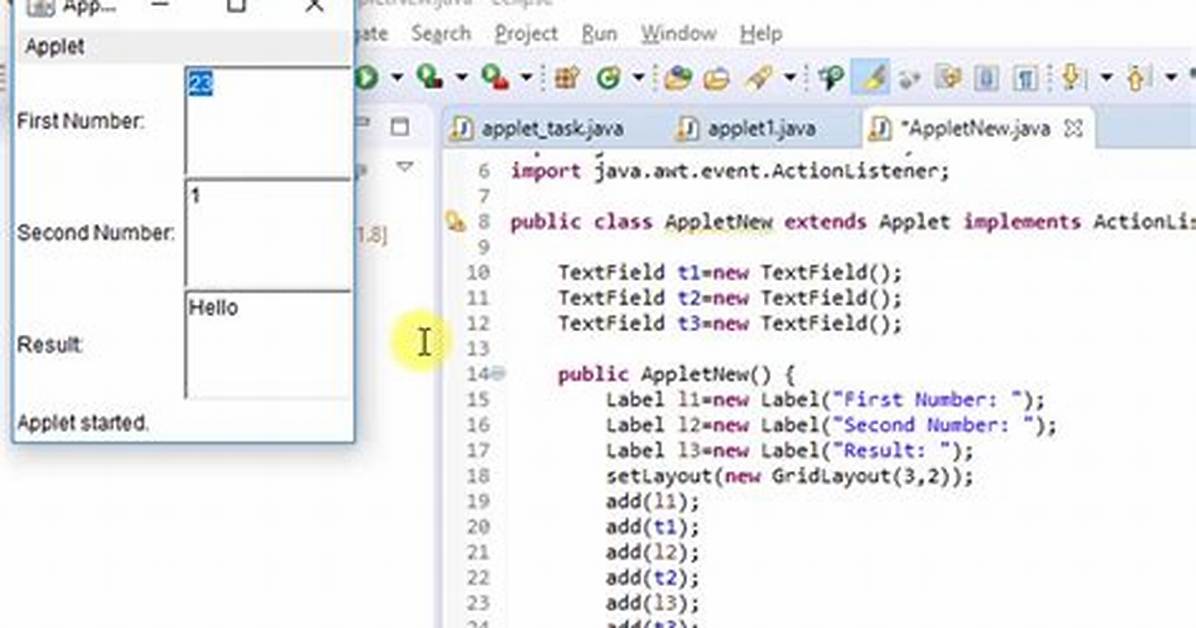Click the Result field showing Hello
Image resolution: width=1196 pixels, height=628 pixels.
point(268,344)
